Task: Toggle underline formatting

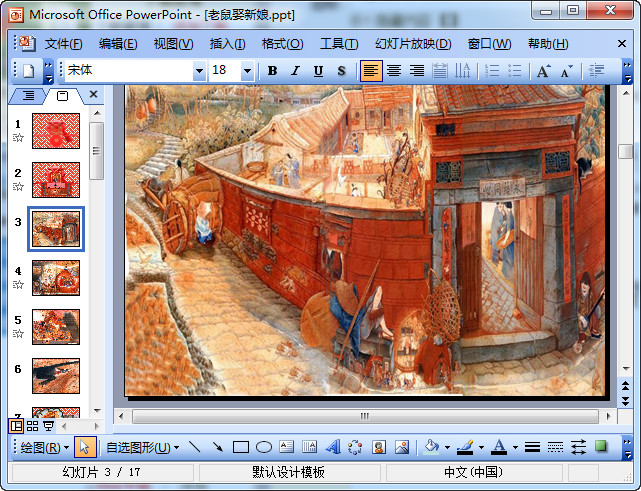Action: [x=318, y=71]
